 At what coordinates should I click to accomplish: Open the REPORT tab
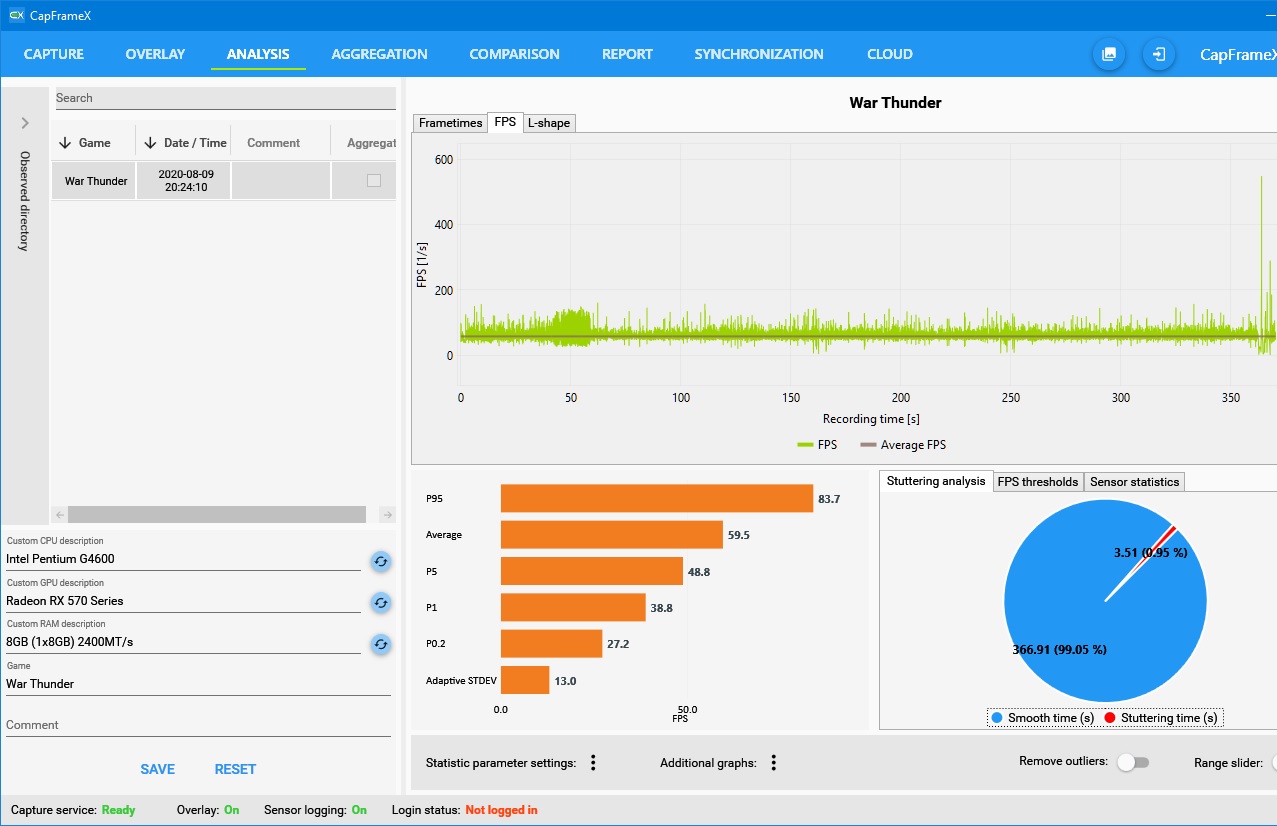(x=627, y=54)
